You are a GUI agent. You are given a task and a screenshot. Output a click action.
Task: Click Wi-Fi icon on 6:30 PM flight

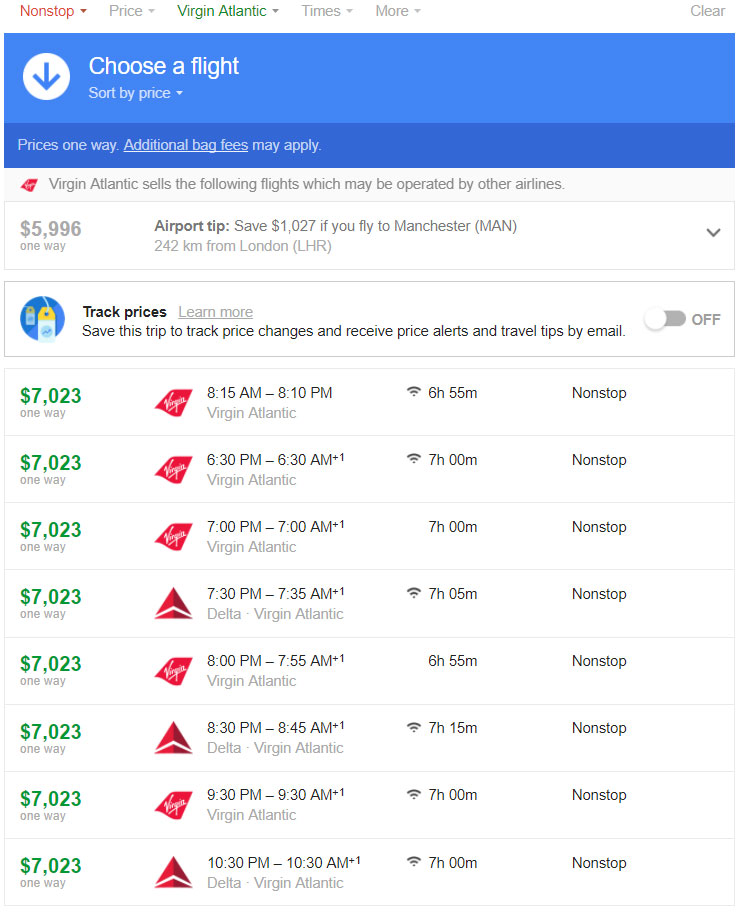coord(414,459)
